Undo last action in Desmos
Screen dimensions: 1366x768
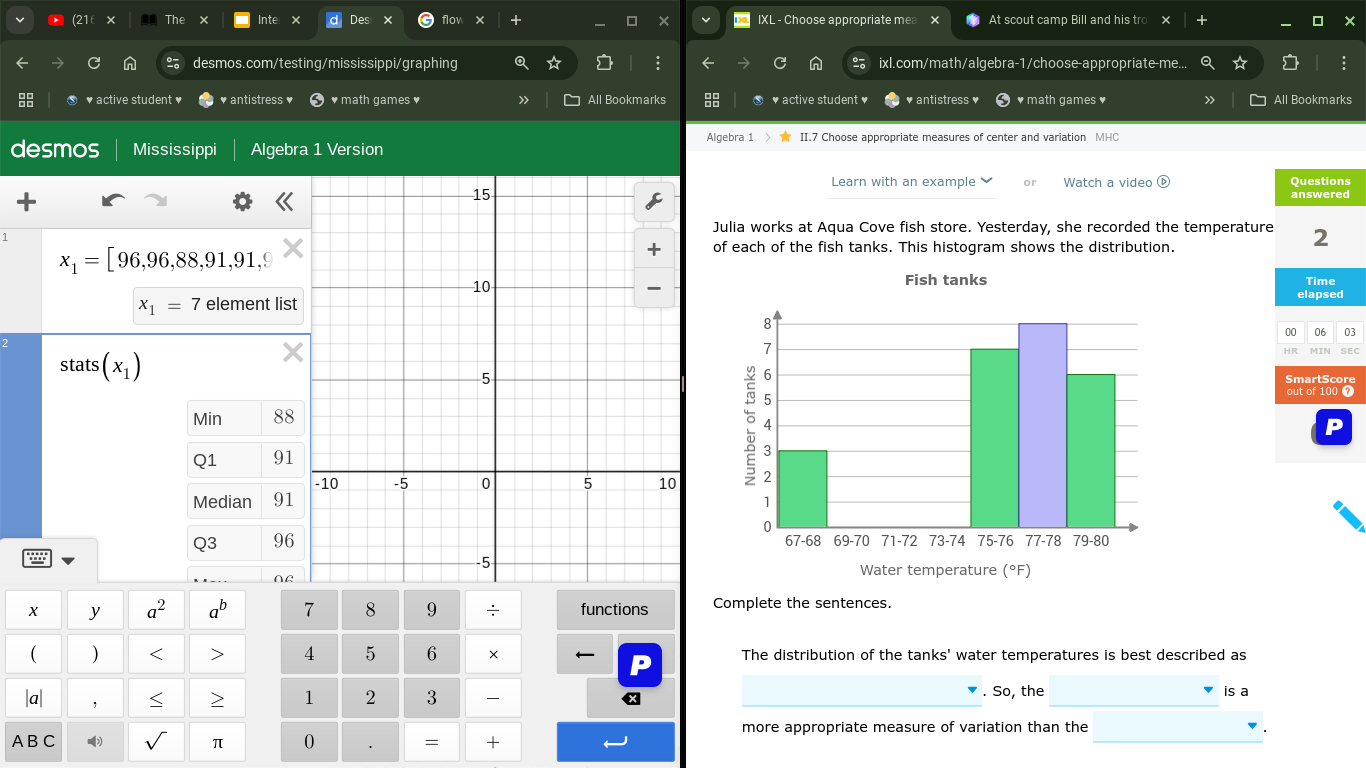coord(114,201)
